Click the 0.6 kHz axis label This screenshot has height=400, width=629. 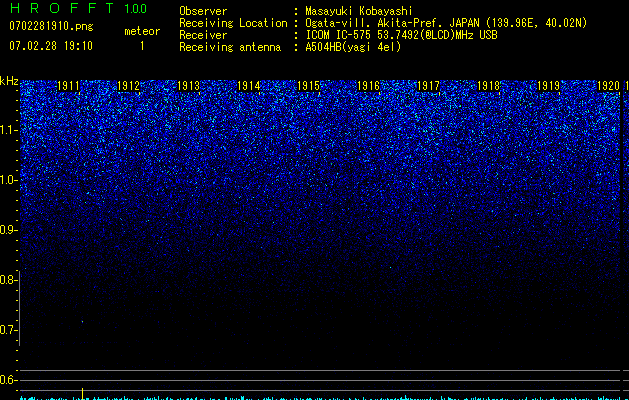[7, 380]
